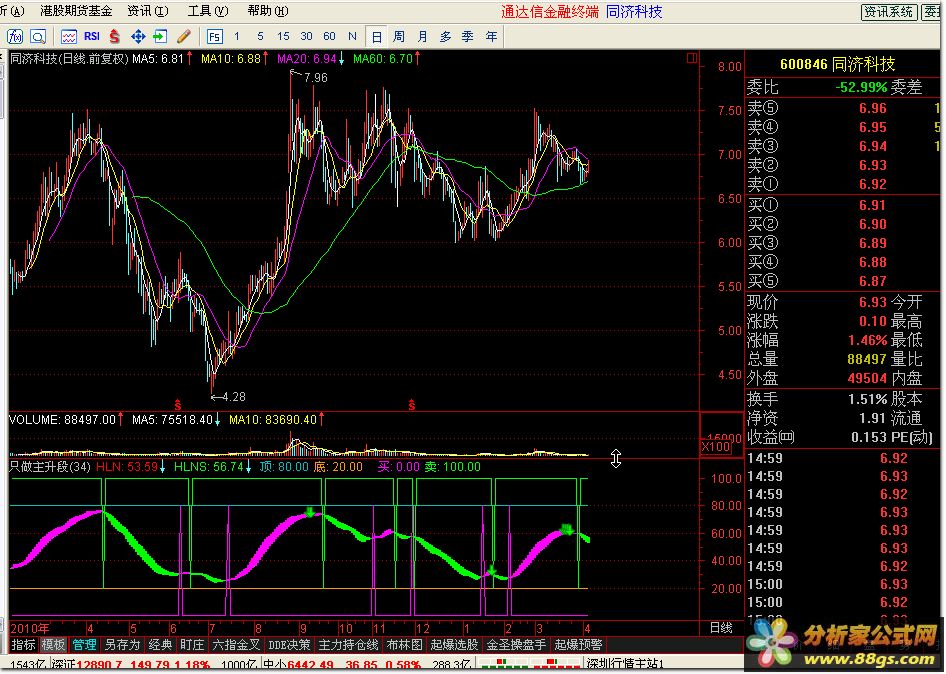The width and height of the screenshot is (946, 674).
Task: Open the 港股期货基金 menu
Action: (76, 11)
